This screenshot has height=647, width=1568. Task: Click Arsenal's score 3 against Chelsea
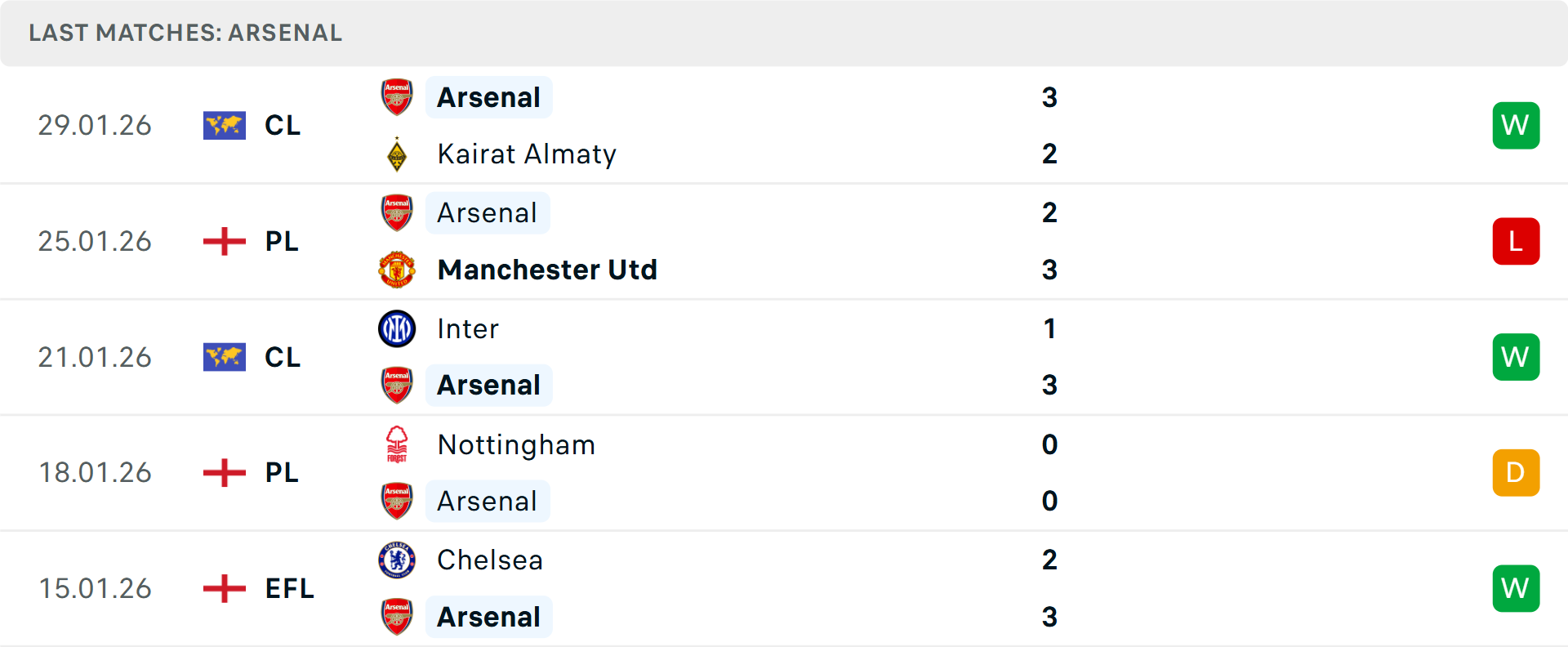pyautogui.click(x=1049, y=617)
